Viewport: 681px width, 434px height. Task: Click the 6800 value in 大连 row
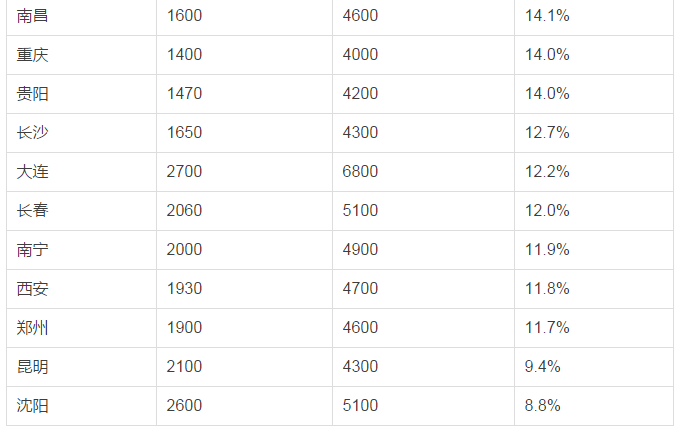pos(360,172)
